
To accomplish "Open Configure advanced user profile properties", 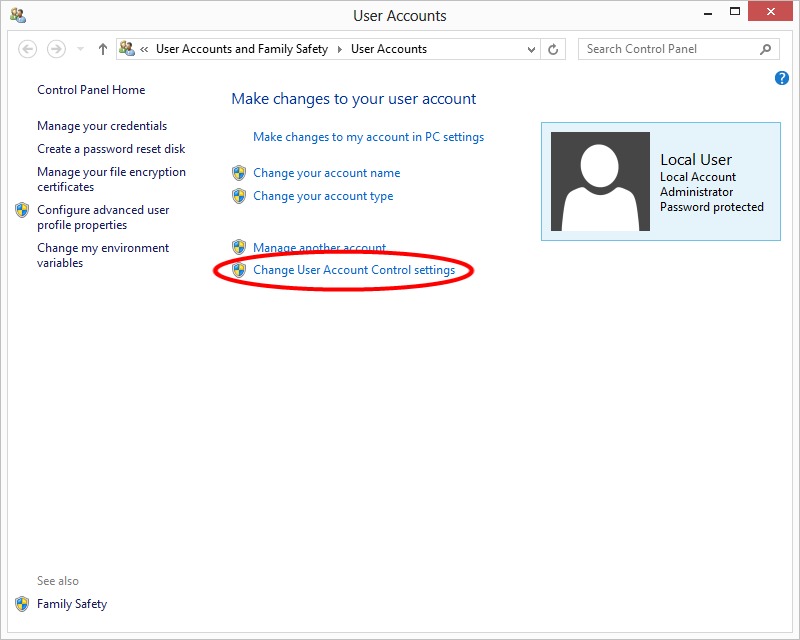I will (x=103, y=217).
